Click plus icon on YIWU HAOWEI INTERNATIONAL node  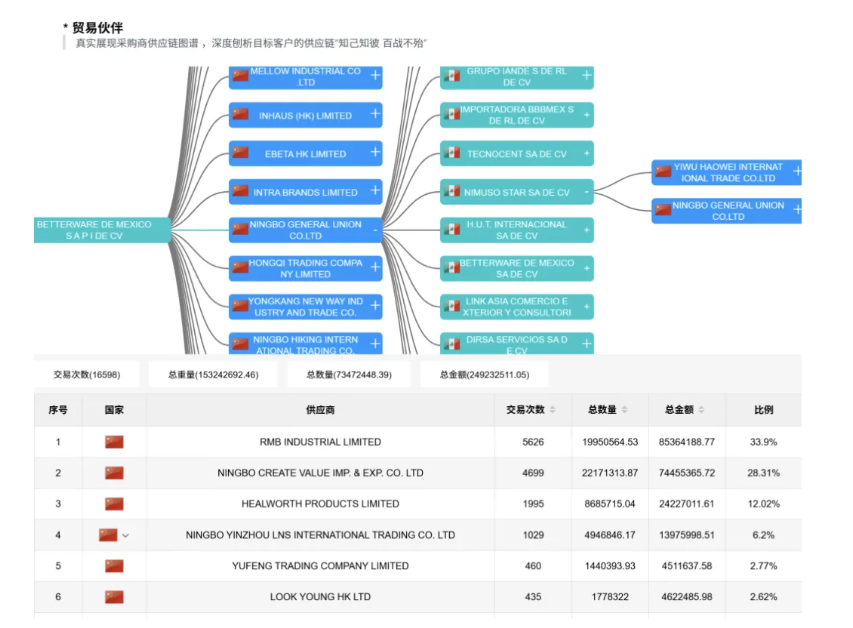[797, 172]
